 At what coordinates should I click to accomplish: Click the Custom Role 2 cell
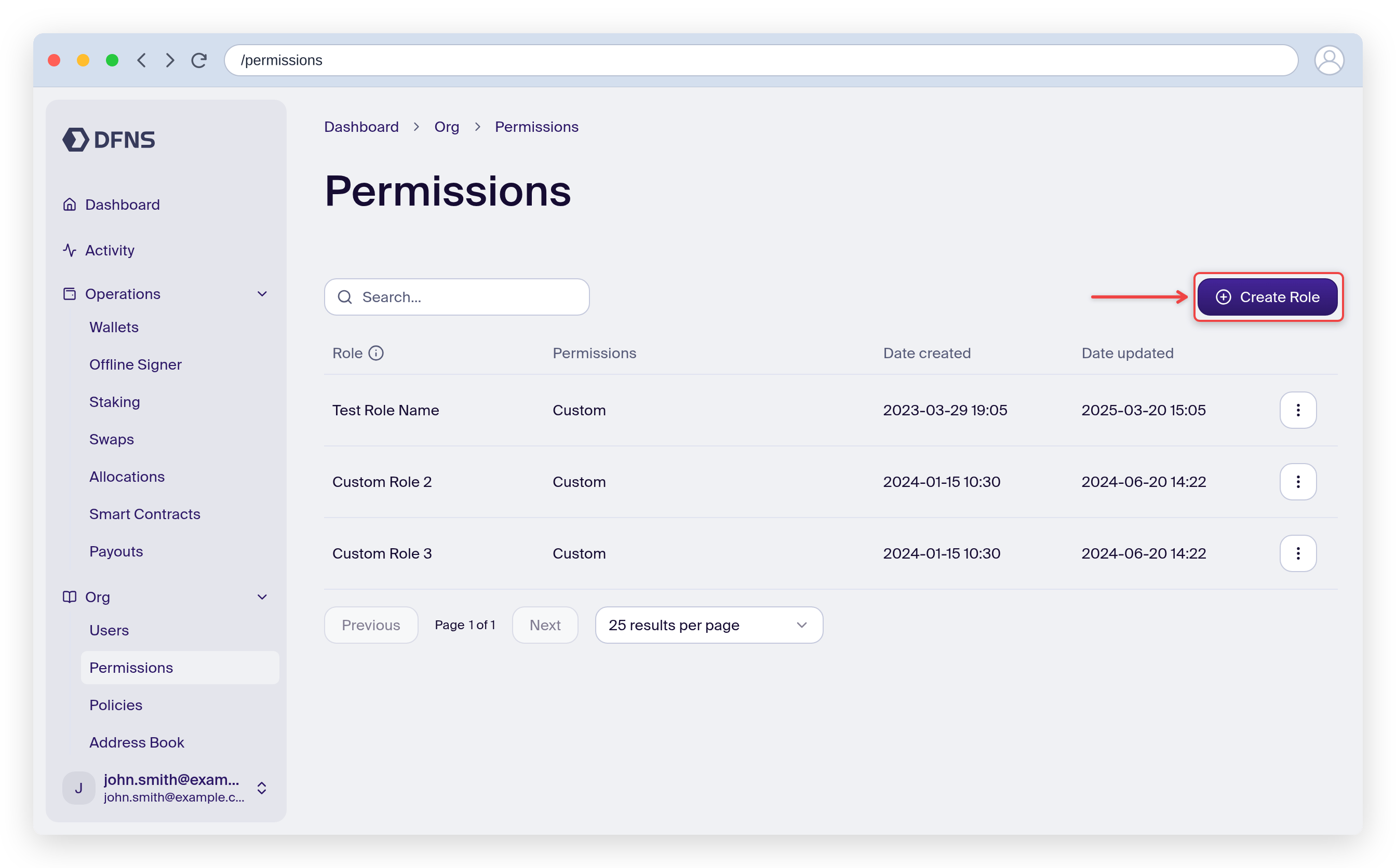click(382, 482)
